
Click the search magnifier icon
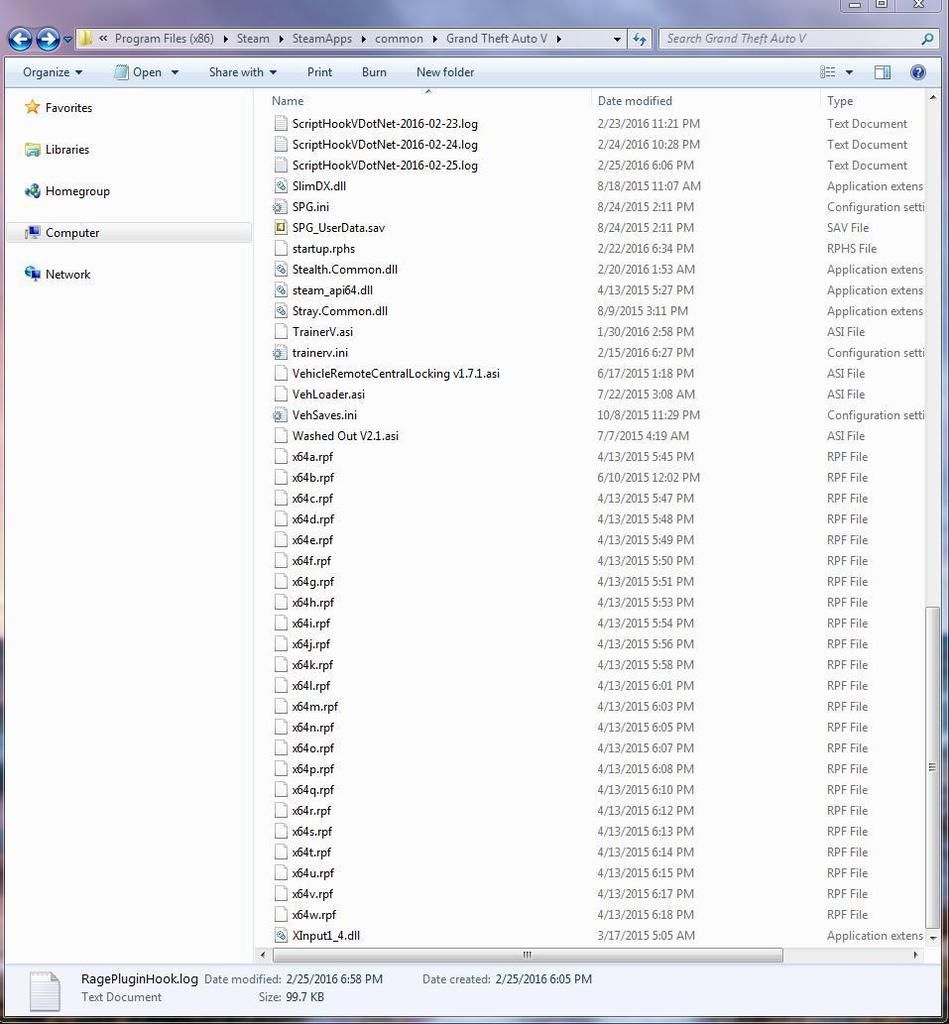(x=927, y=39)
